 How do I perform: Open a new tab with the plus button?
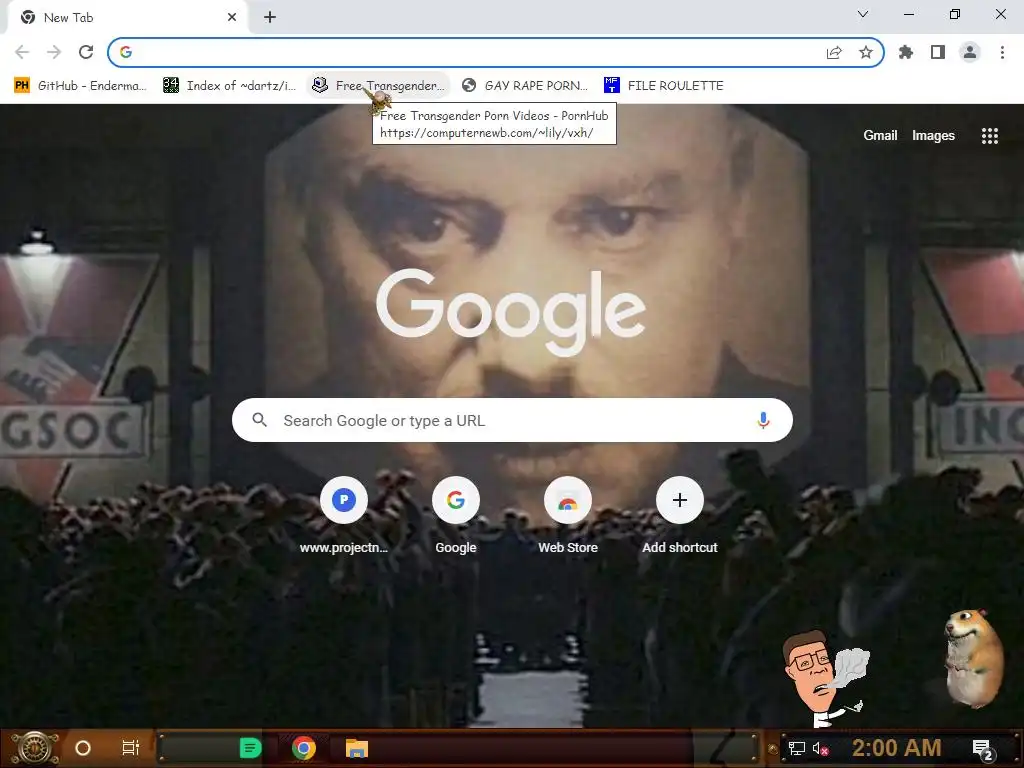click(x=270, y=18)
